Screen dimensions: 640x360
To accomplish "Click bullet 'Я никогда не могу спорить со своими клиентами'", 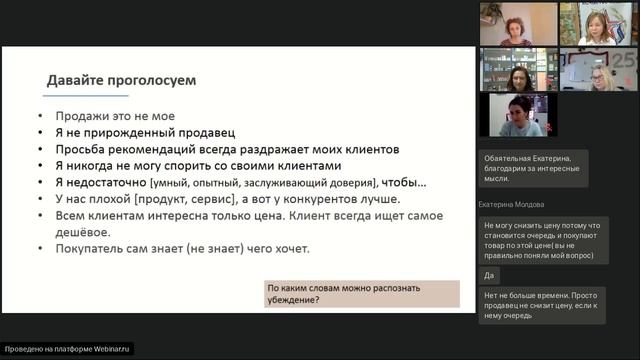I will point(198,166).
